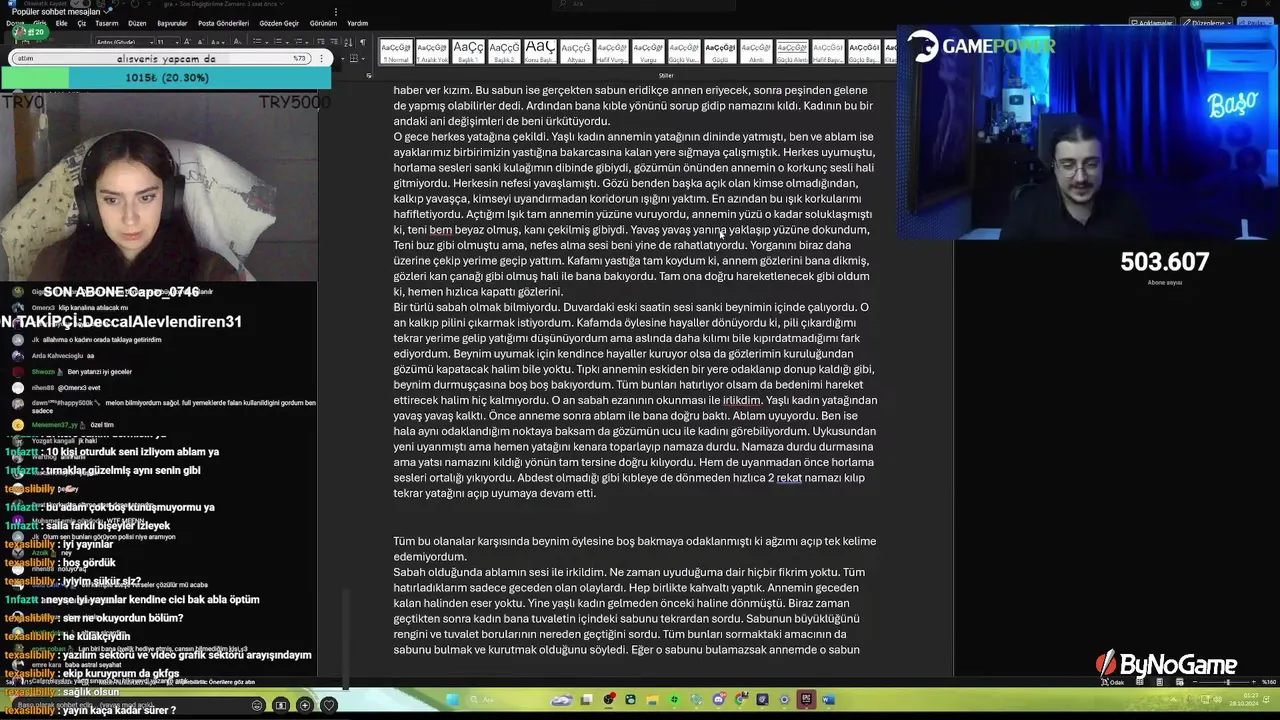Open the Çiz ribbon tab

(82, 23)
